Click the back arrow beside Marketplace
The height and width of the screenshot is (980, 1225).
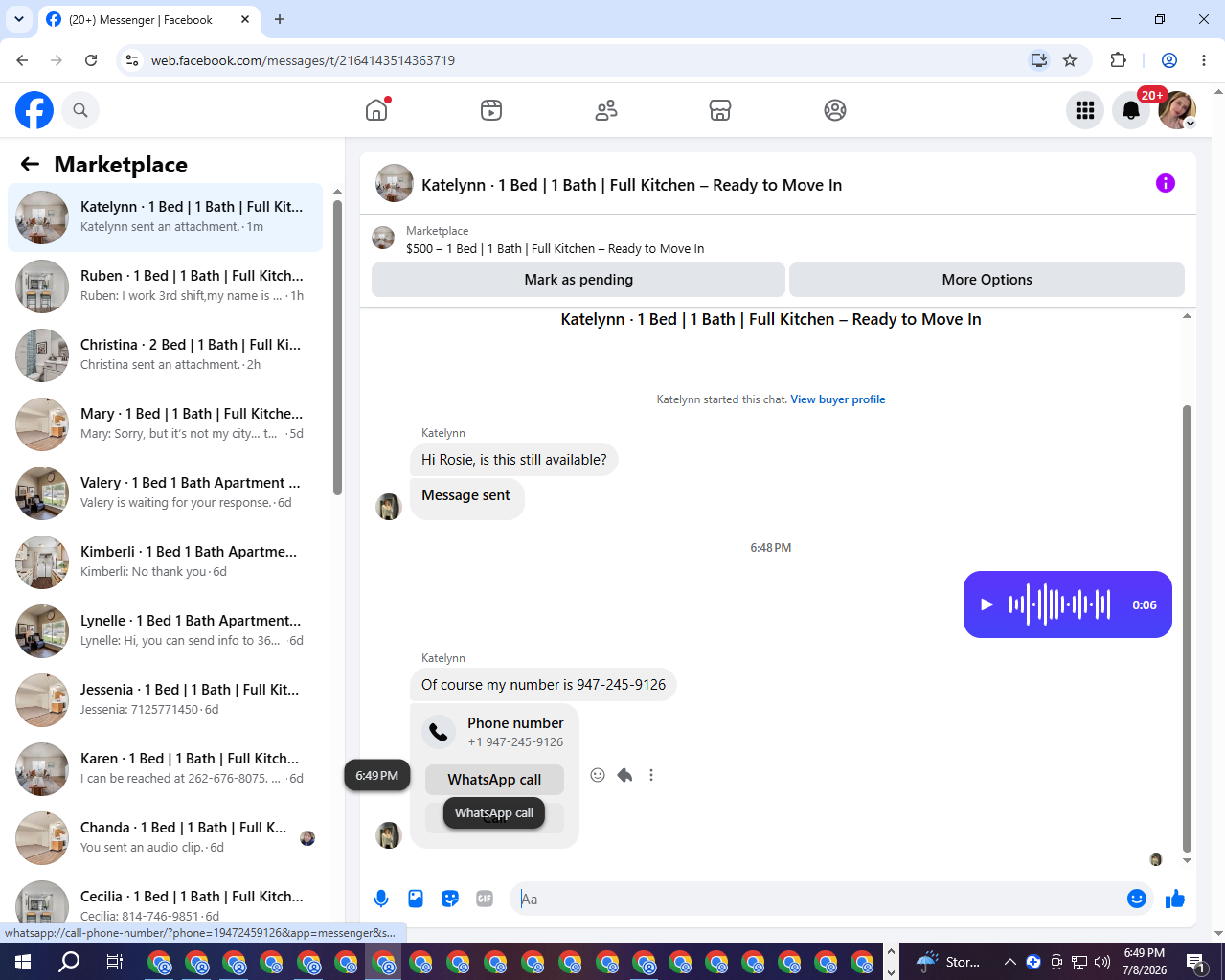point(30,164)
